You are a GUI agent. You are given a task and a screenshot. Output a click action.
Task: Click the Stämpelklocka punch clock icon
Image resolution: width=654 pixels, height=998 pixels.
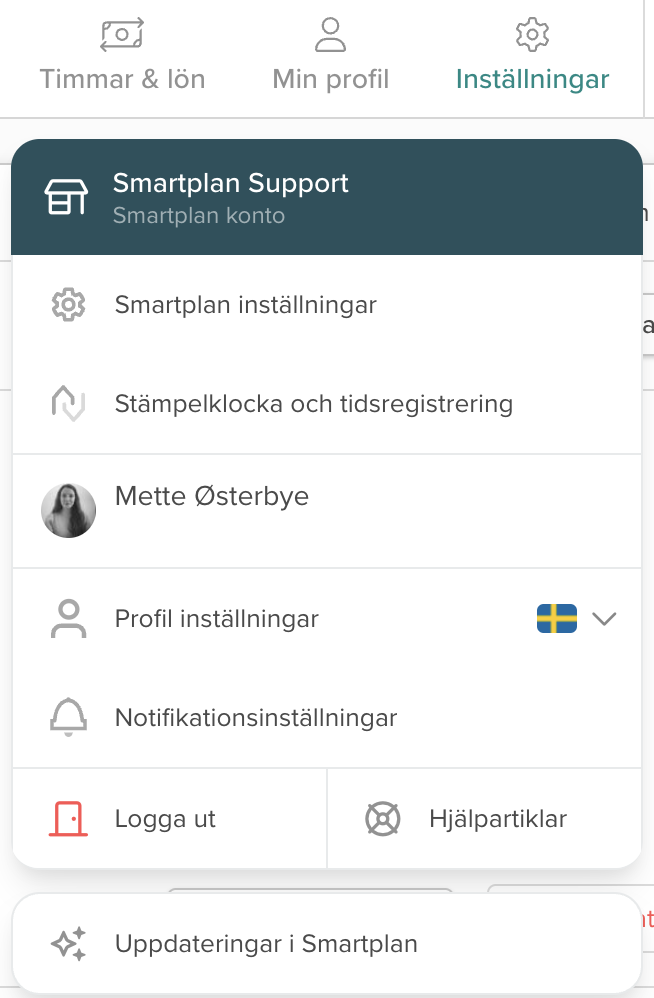[x=69, y=404]
